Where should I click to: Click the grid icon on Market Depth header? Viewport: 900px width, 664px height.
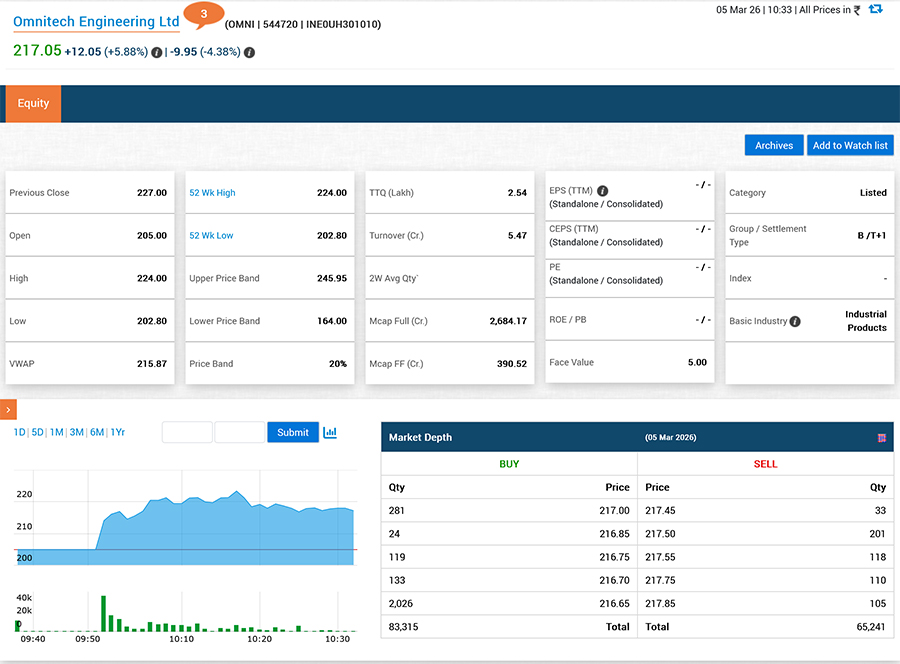pos(881,437)
